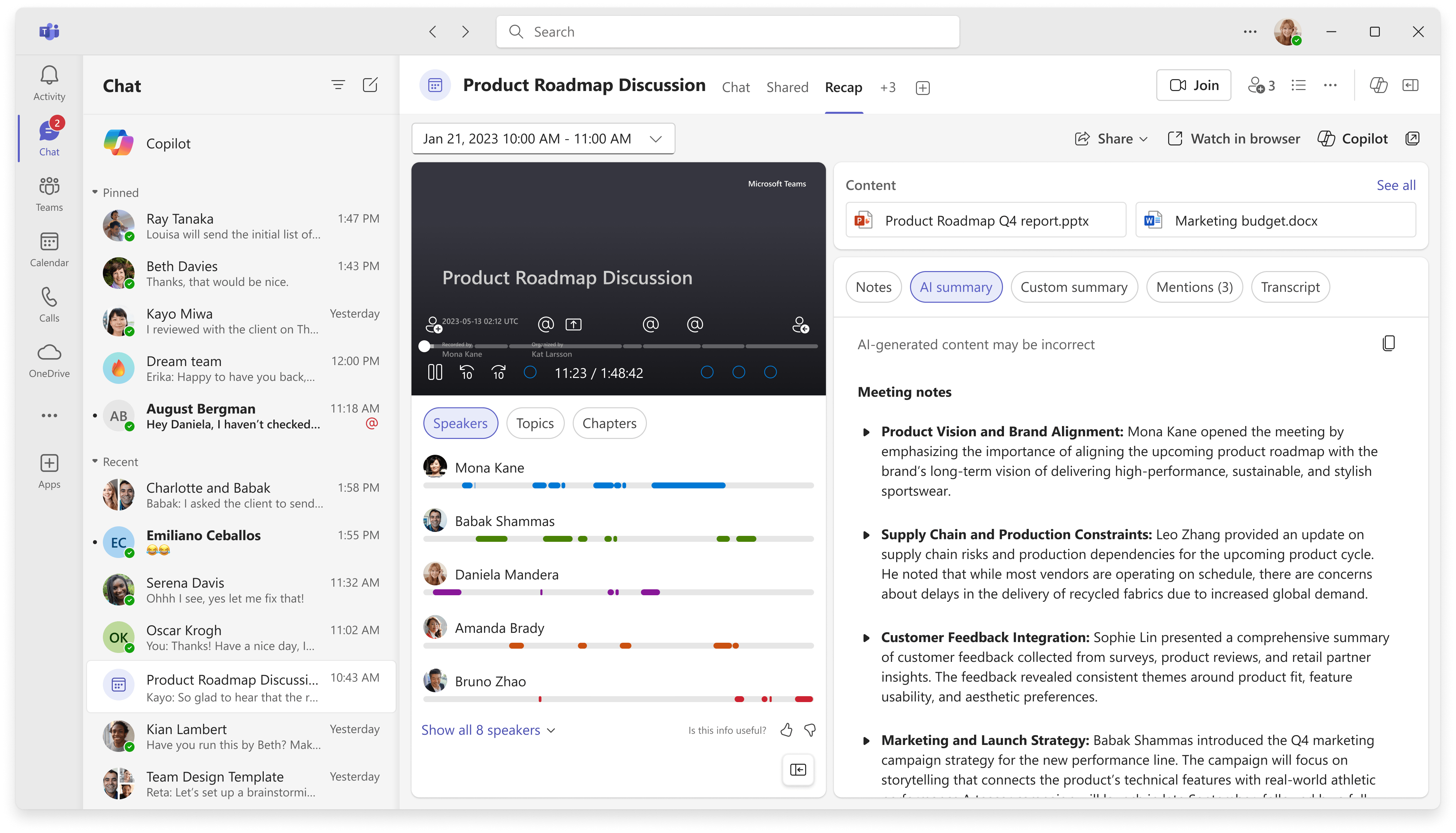Open the Chat tab of the meeting
Screen dimensions: 1456x833
736,87
